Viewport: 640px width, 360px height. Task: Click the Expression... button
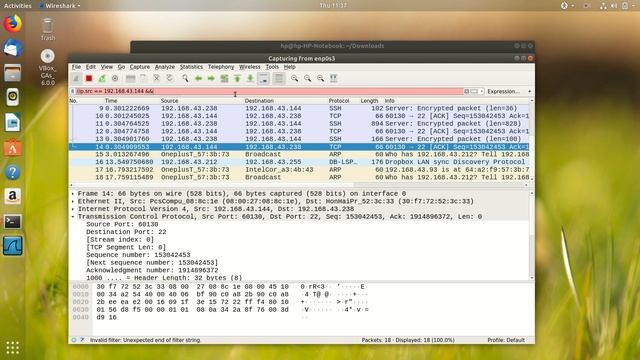504,91
